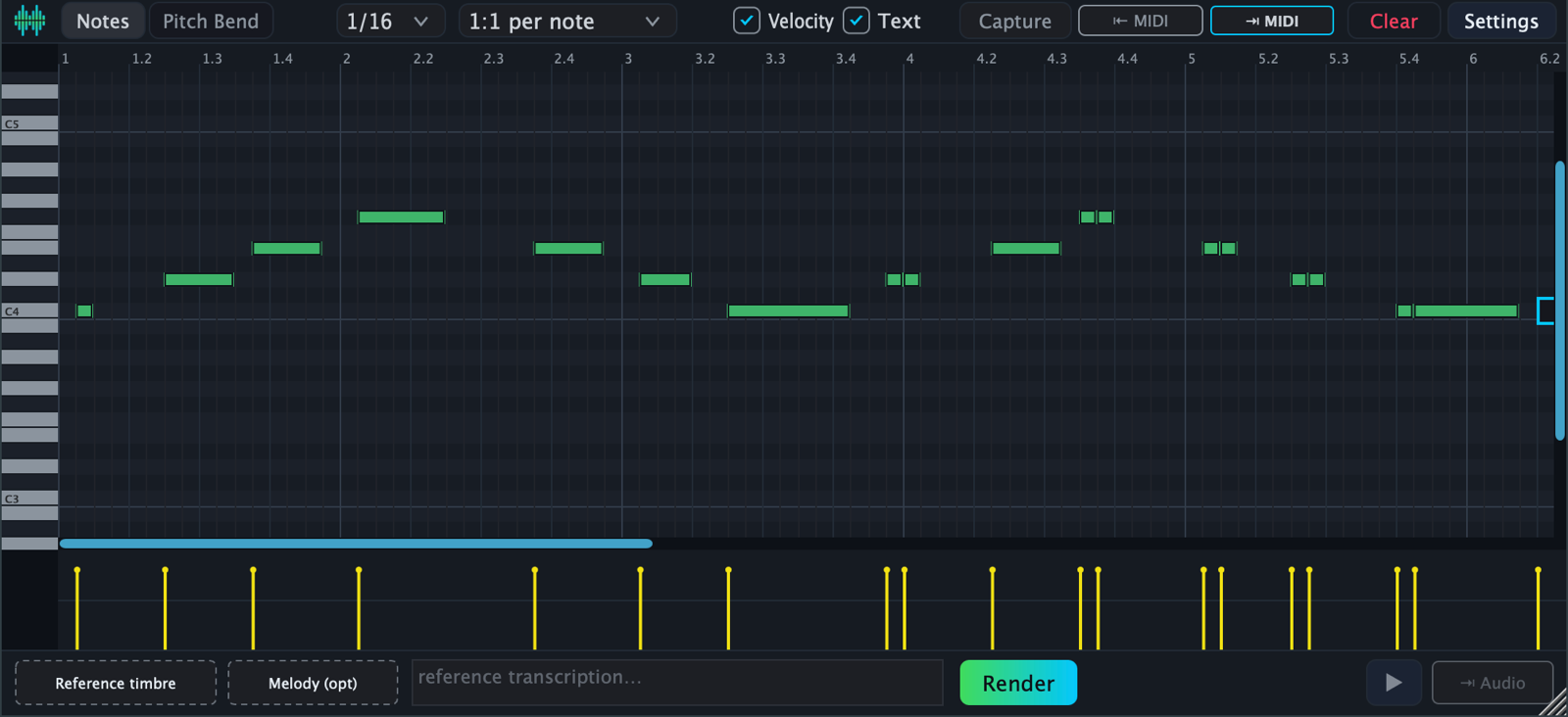Click the vertical blue scrollbar thumb
Image resolution: width=1568 pixels, height=717 pixels.
click(1559, 301)
